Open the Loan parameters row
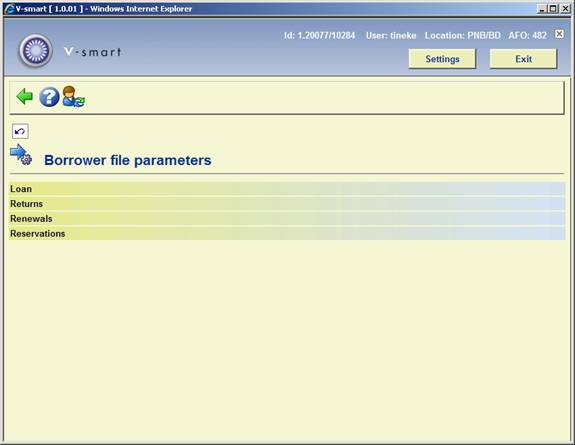Viewport: 575px width, 445px height. pyautogui.click(x=287, y=189)
